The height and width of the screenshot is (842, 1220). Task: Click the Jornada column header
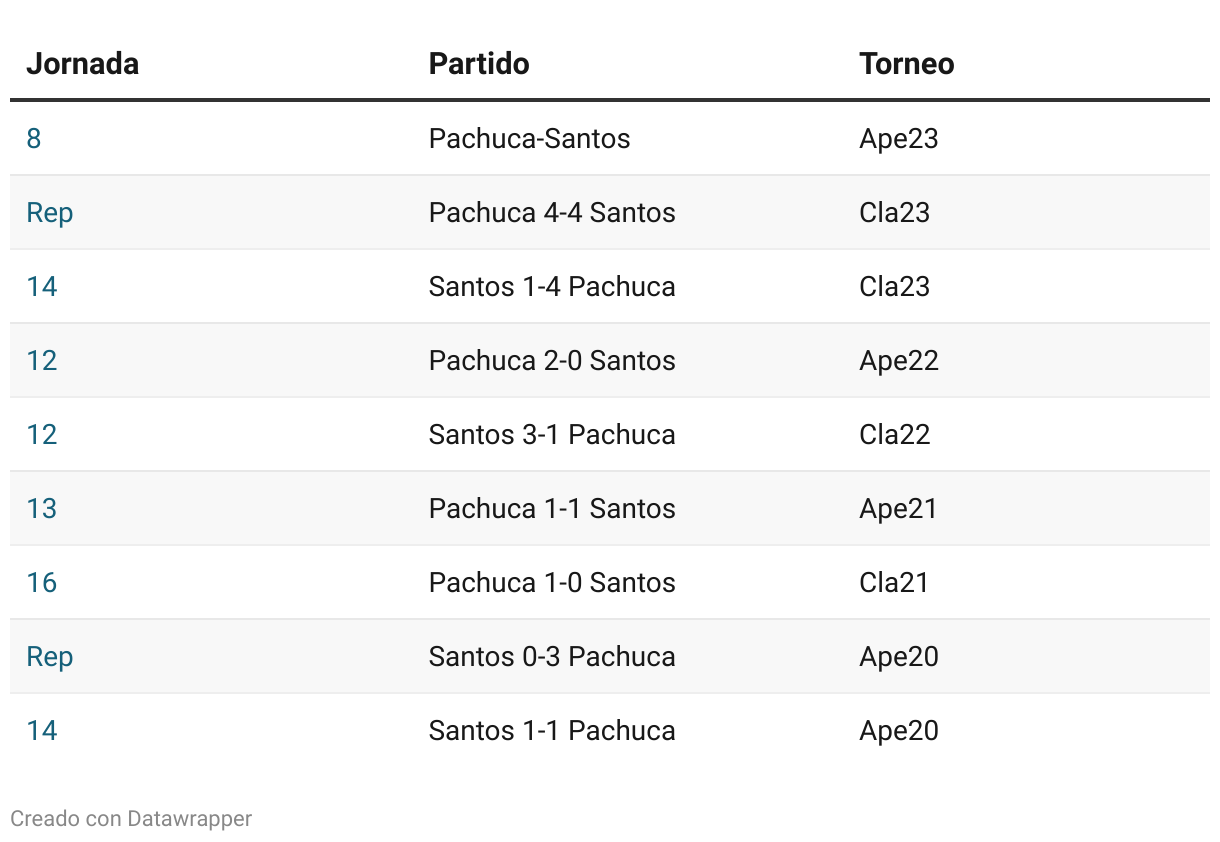82,64
